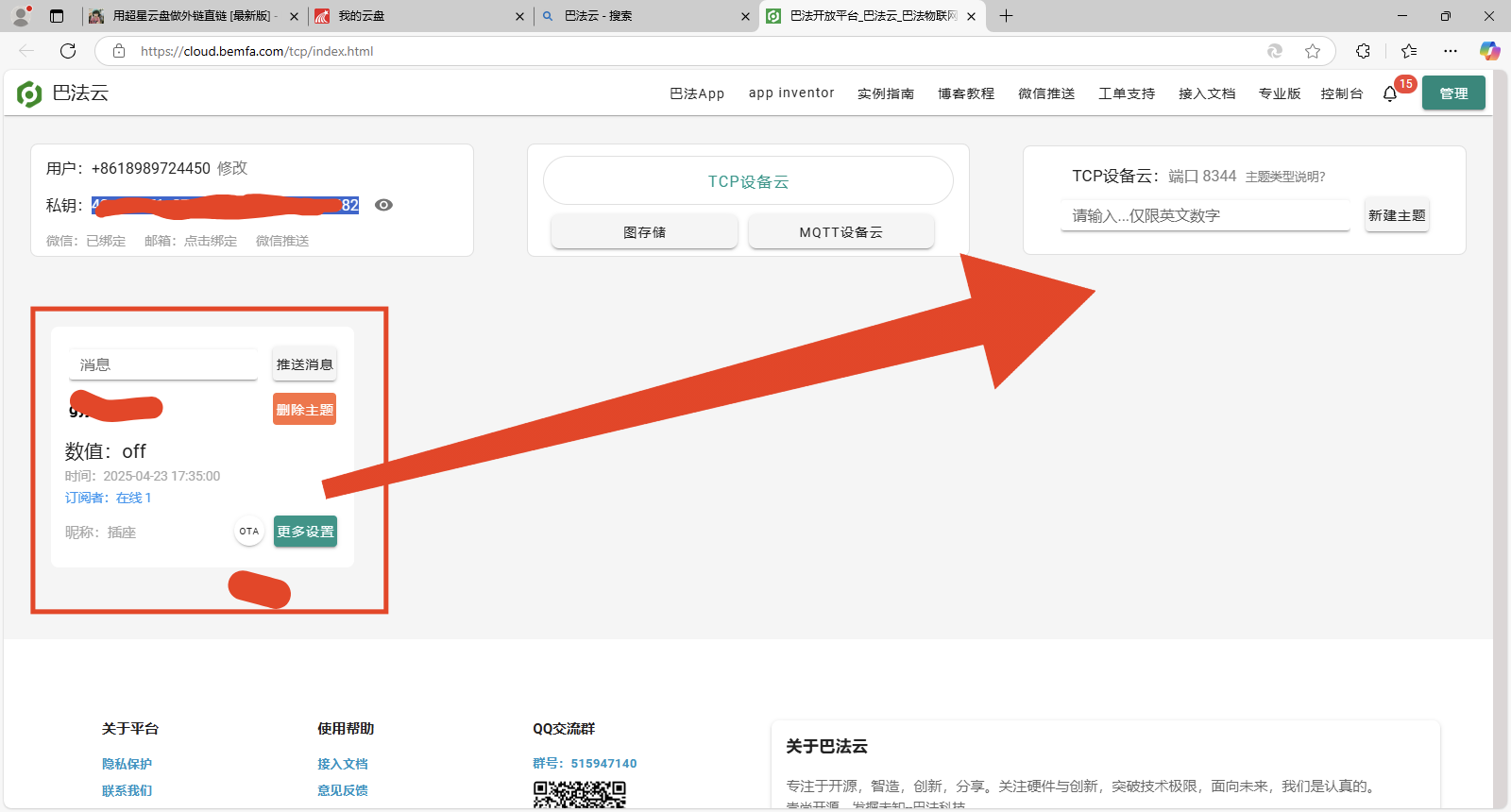Screen dimensions: 1511x812
Task: Toggle private key visibility eye icon
Action: (383, 205)
